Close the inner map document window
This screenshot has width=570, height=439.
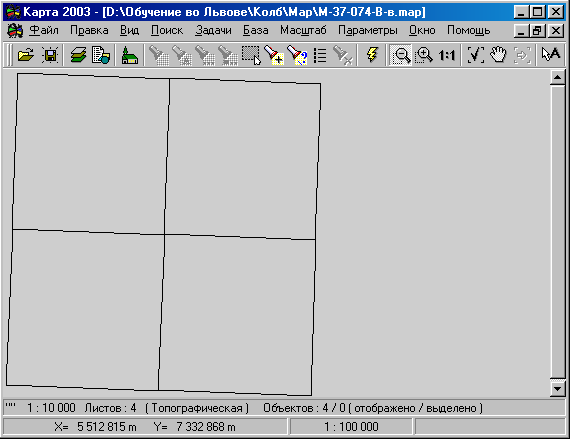556,31
